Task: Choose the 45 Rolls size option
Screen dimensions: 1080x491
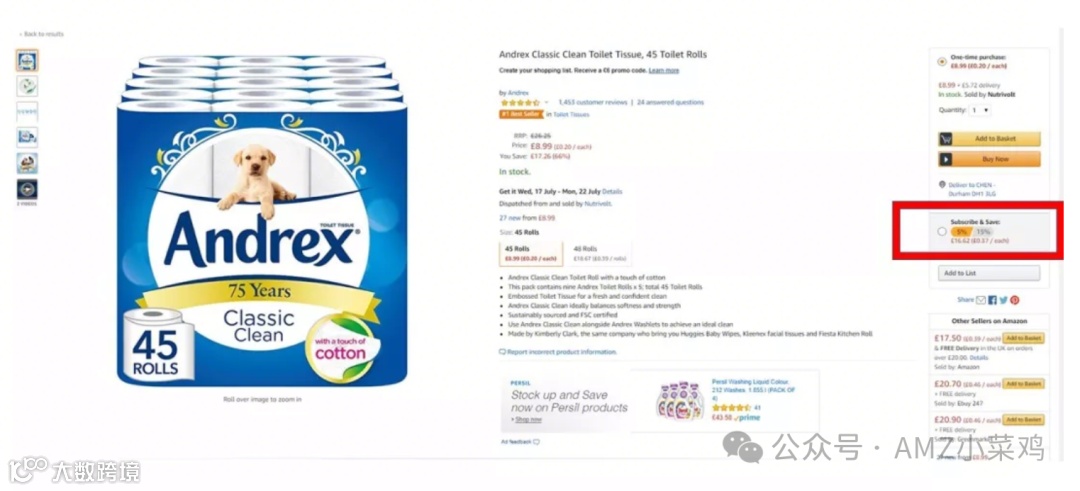Action: pos(530,253)
